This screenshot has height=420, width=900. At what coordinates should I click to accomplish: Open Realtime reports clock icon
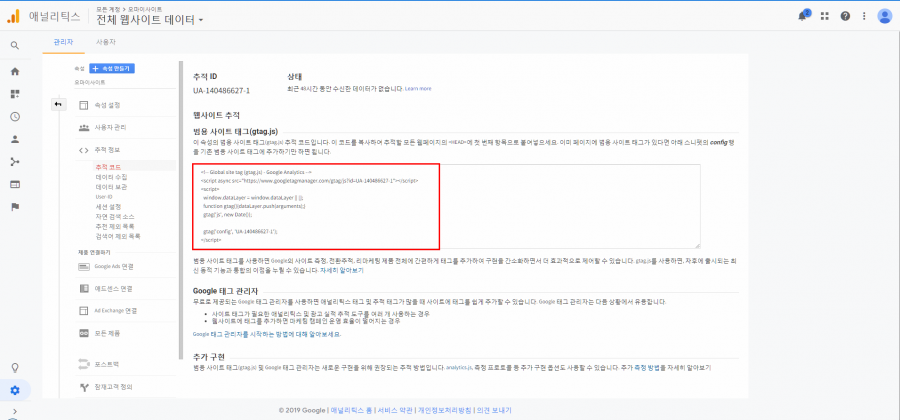pyautogui.click(x=15, y=116)
